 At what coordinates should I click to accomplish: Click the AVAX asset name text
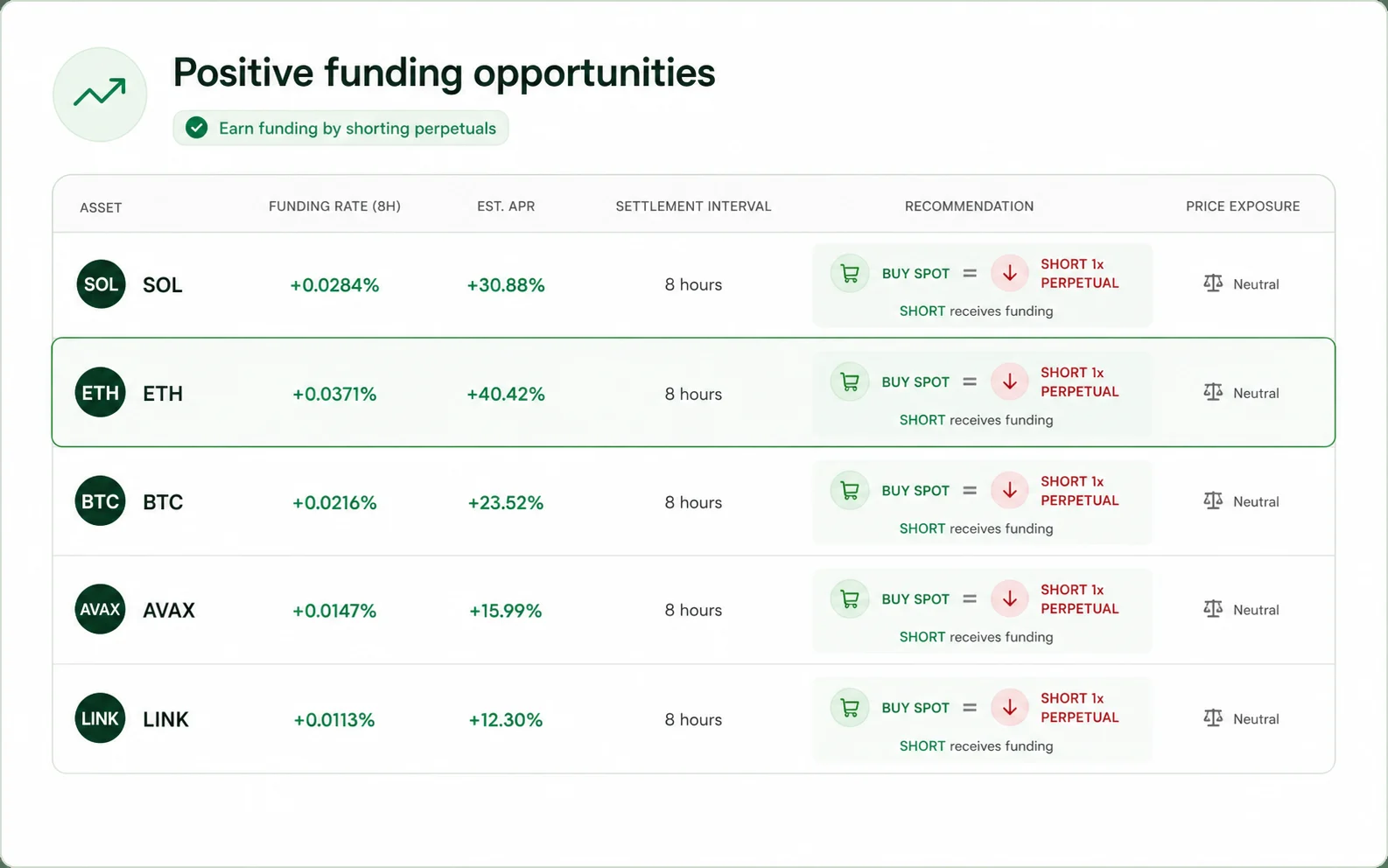(169, 610)
